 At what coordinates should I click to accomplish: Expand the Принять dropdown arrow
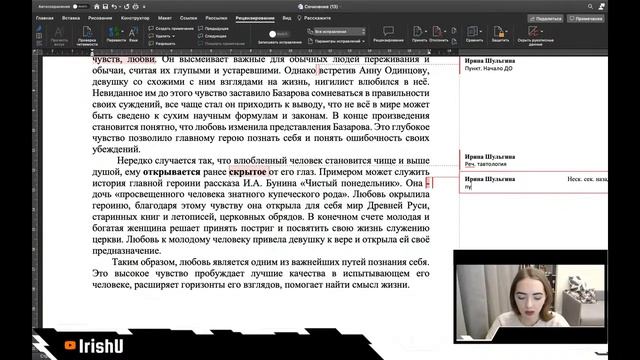tap(426, 32)
